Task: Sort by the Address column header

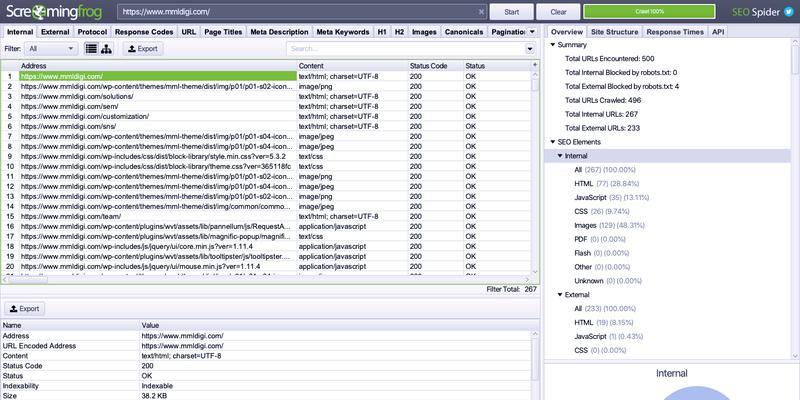Action: pos(158,66)
